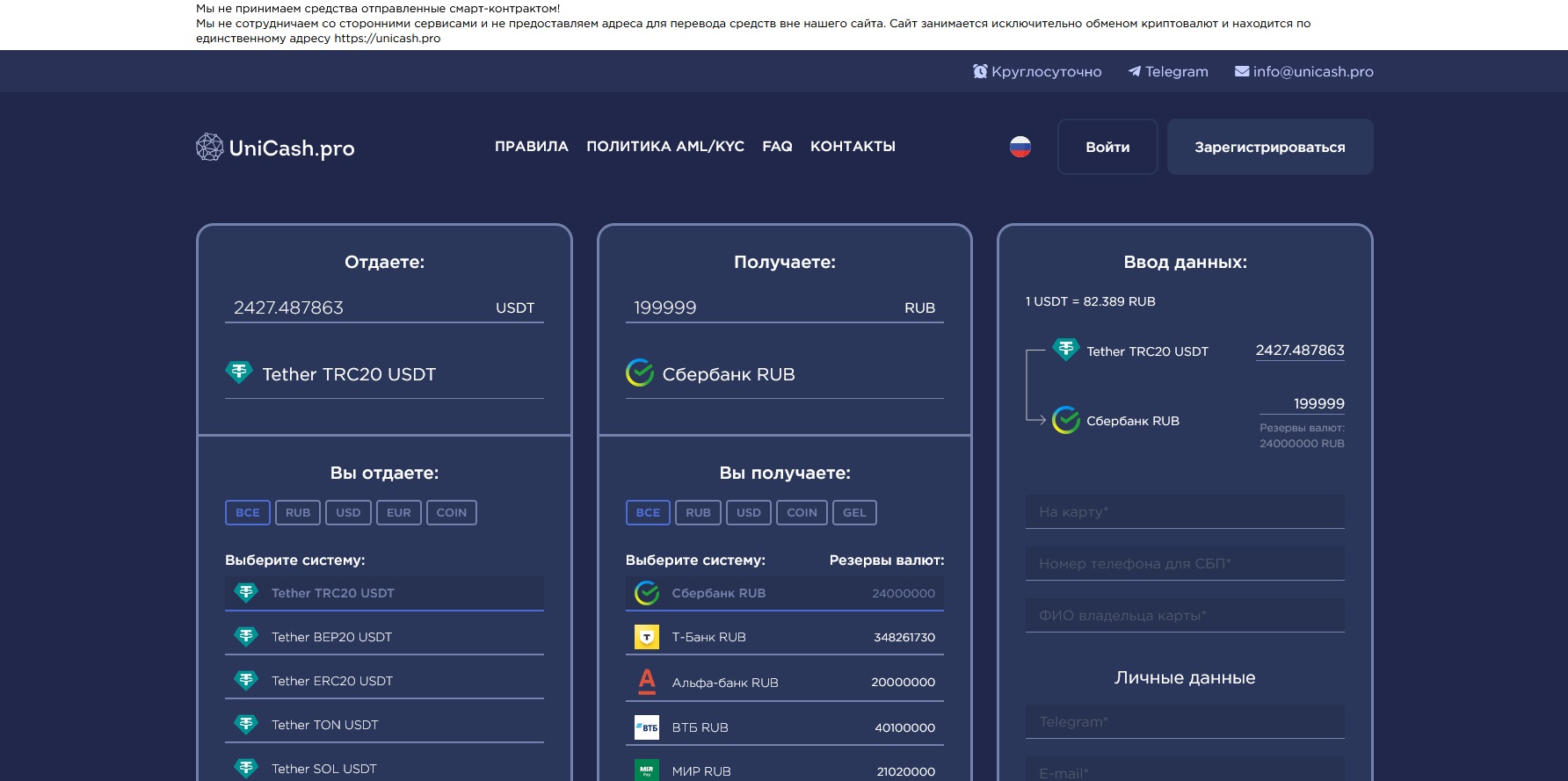Click the МИР RUB green icon
Image resolution: width=1568 pixels, height=781 pixels.
[647, 770]
